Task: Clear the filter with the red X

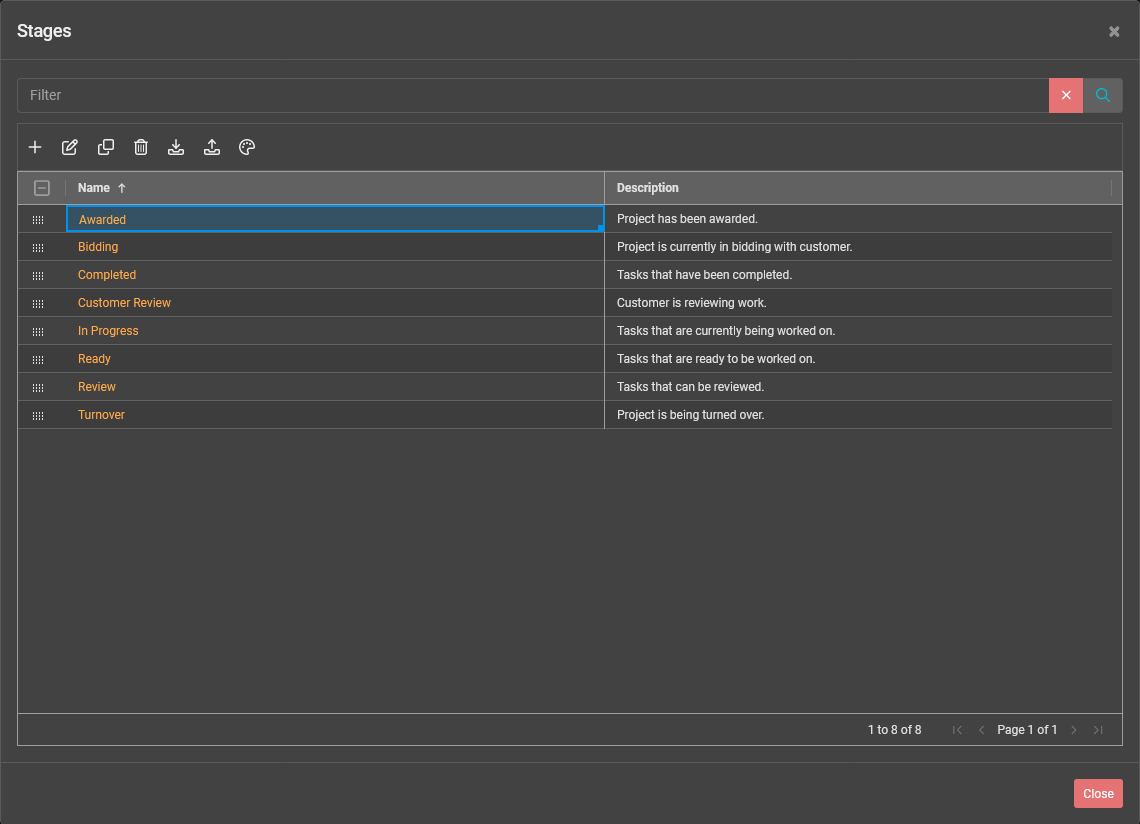Action: coord(1066,95)
